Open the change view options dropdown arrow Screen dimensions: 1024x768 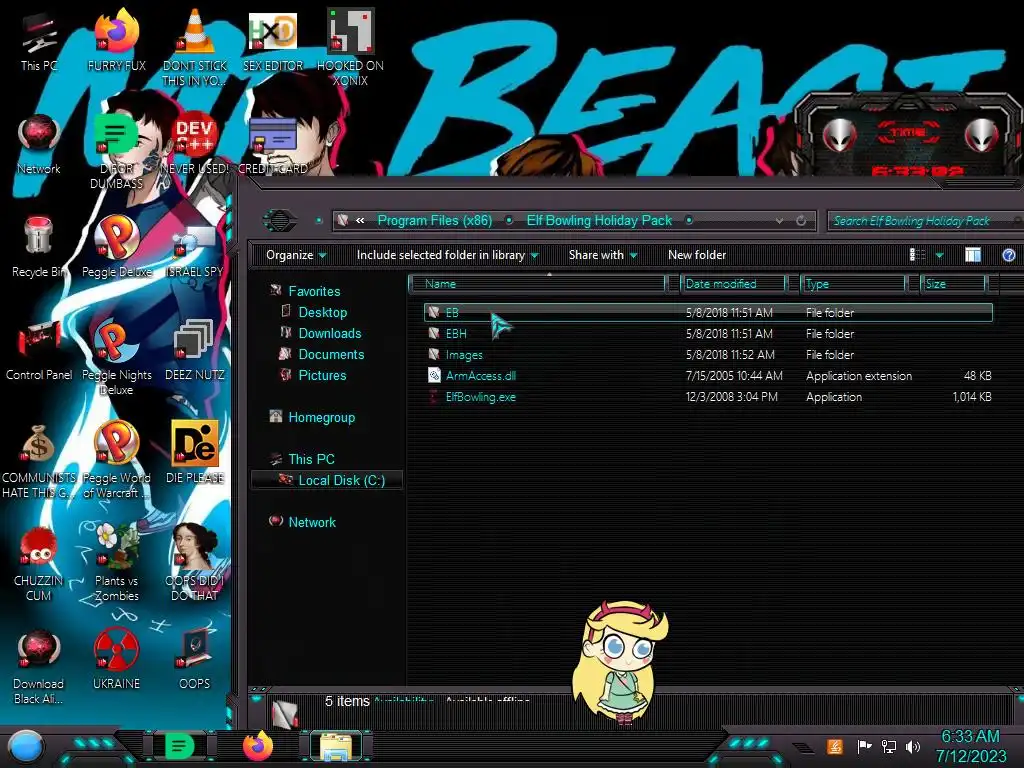(939, 255)
